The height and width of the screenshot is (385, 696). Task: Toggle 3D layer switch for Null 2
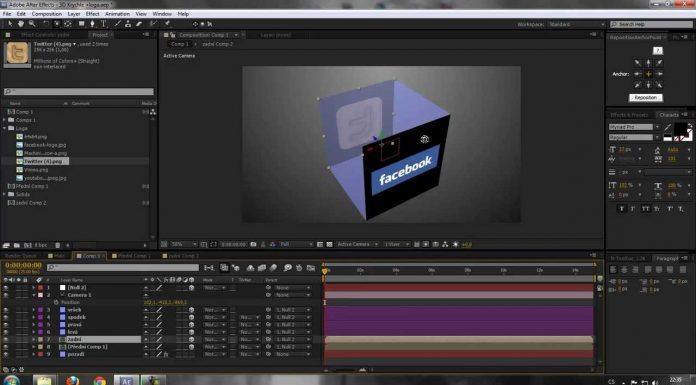coord(191,288)
